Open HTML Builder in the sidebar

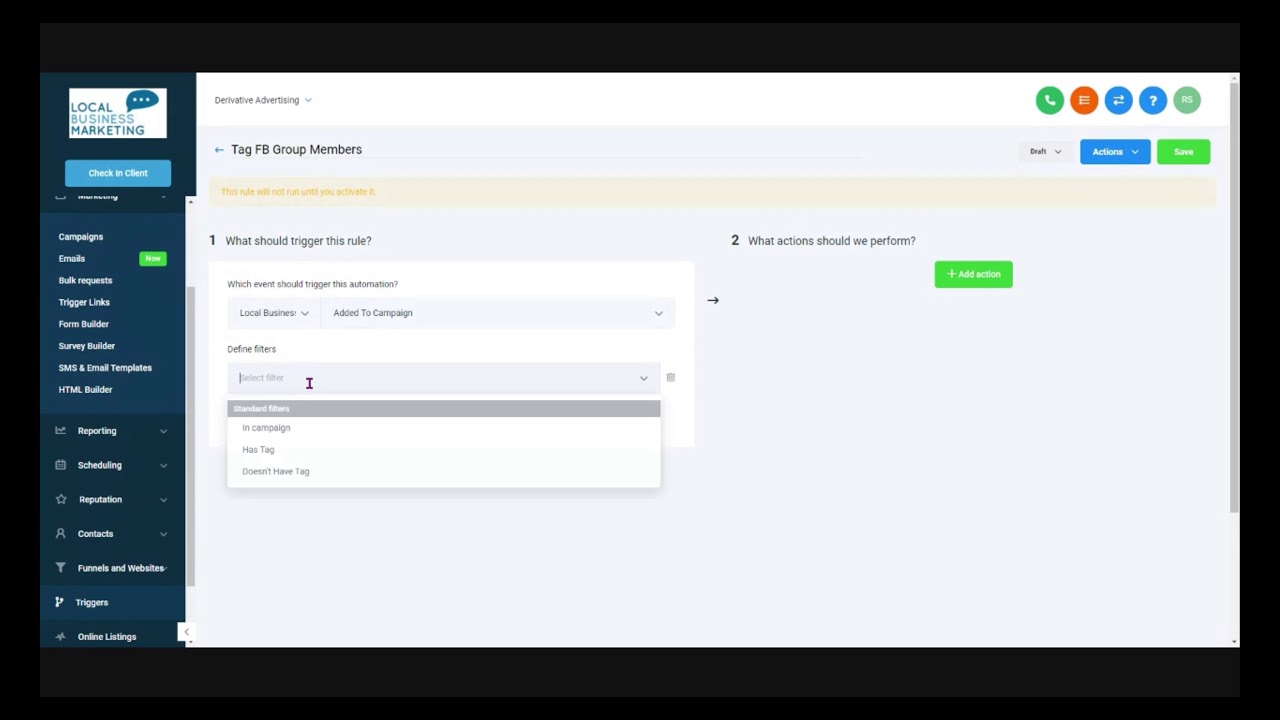(x=85, y=390)
